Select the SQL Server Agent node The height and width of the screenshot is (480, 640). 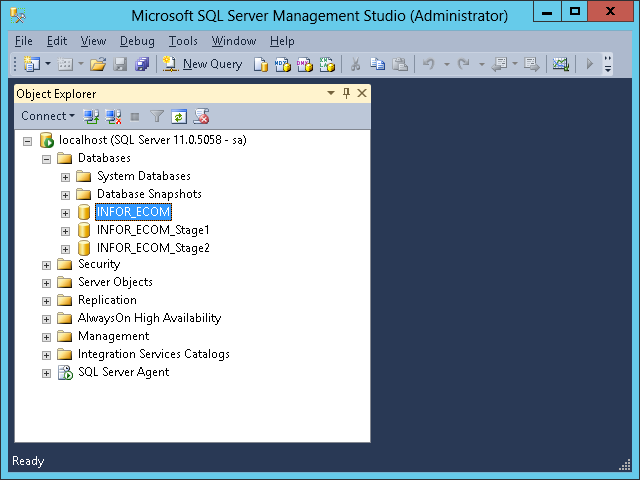(123, 372)
